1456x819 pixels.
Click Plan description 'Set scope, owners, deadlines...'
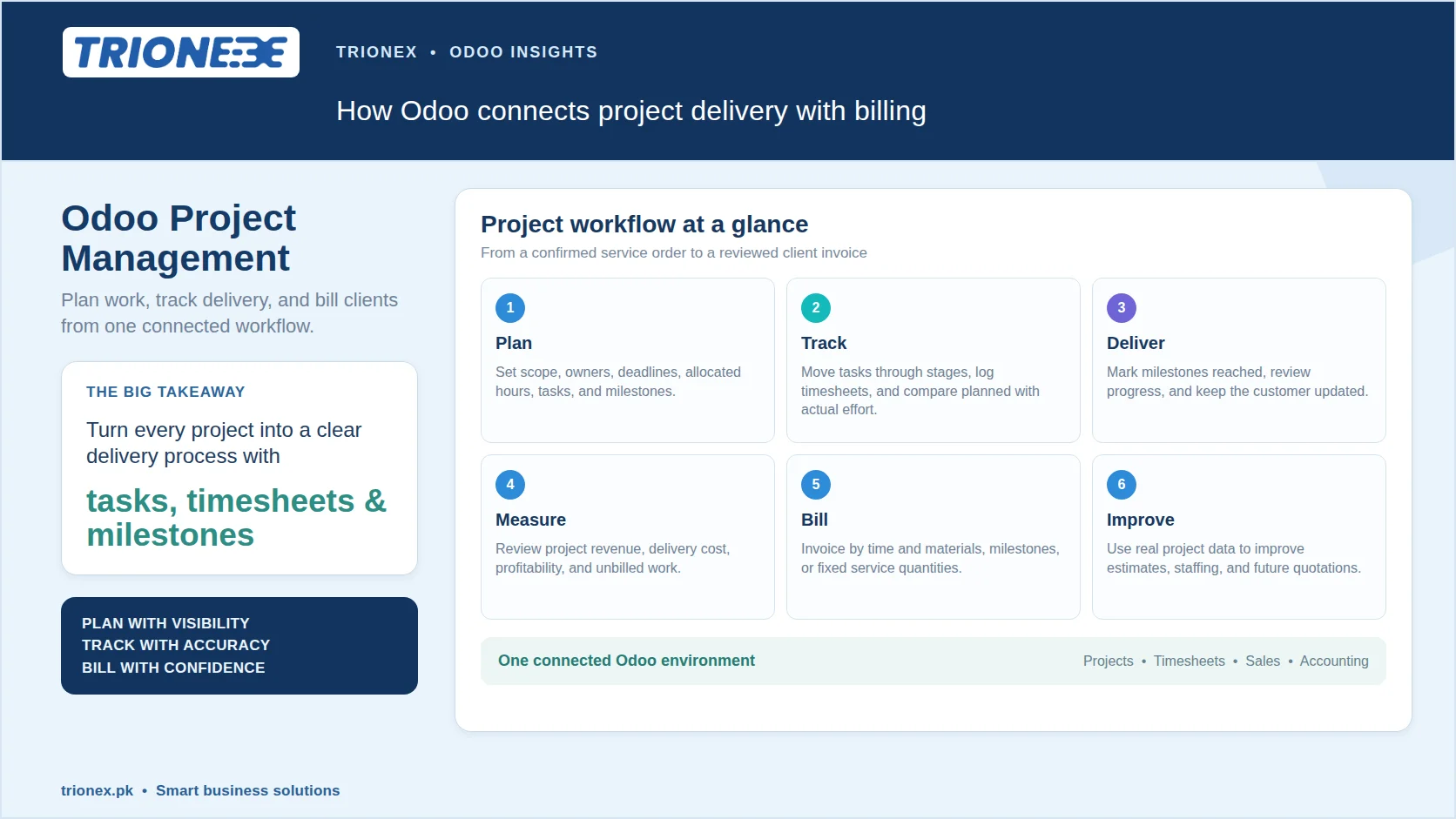[x=618, y=381]
